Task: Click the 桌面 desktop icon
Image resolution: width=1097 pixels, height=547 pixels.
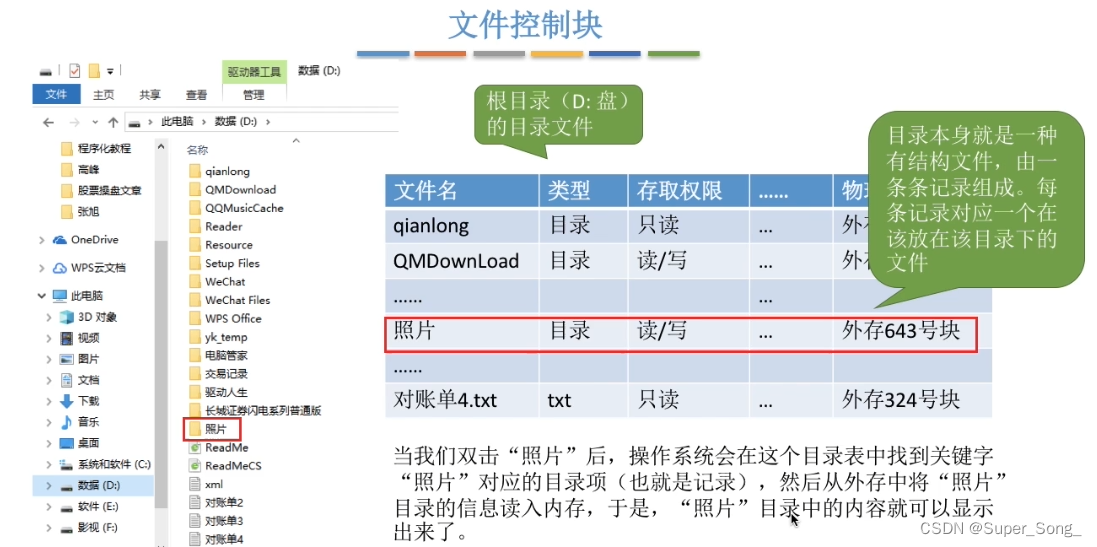Action: (x=66, y=443)
